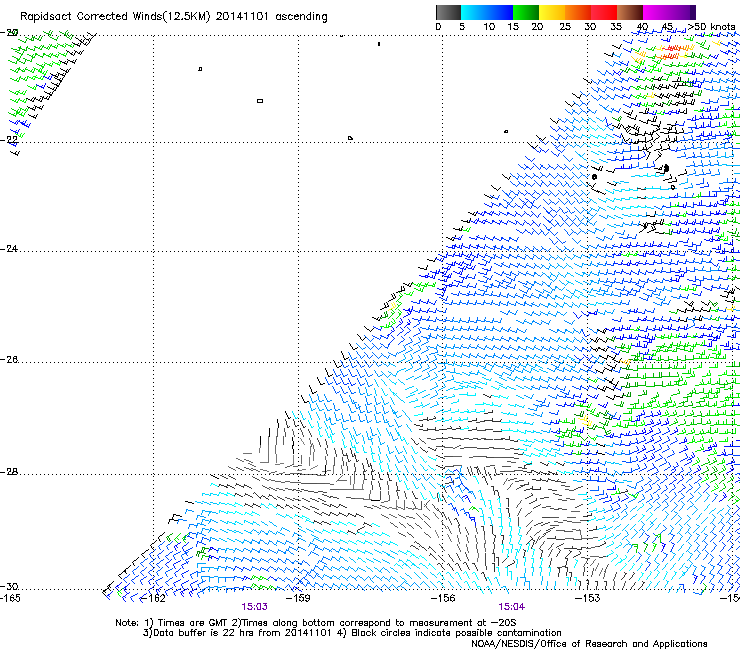Click the purple time label 15:03
The image size is (740, 650).
tap(254, 607)
